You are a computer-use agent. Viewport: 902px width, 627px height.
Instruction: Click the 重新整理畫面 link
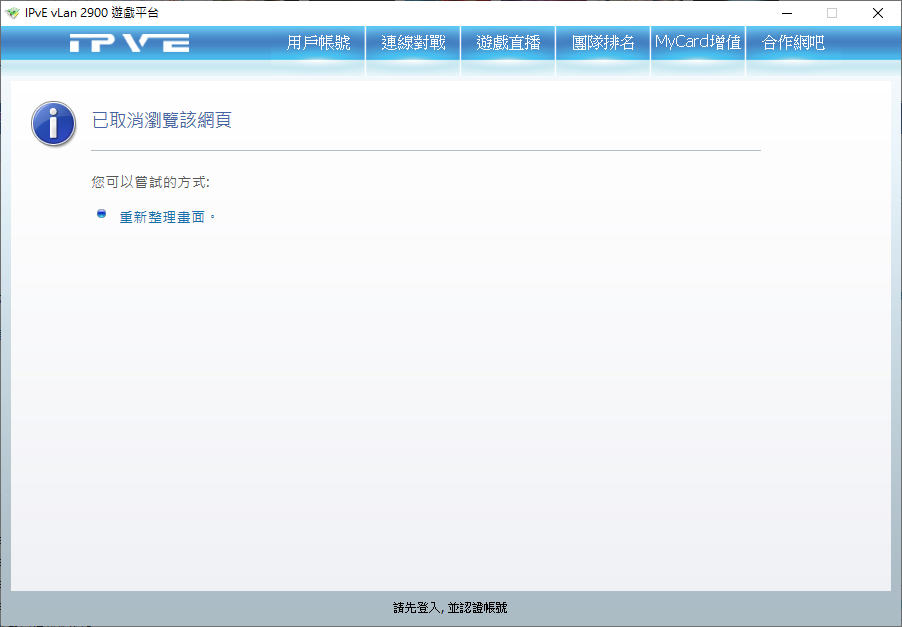pos(162,217)
